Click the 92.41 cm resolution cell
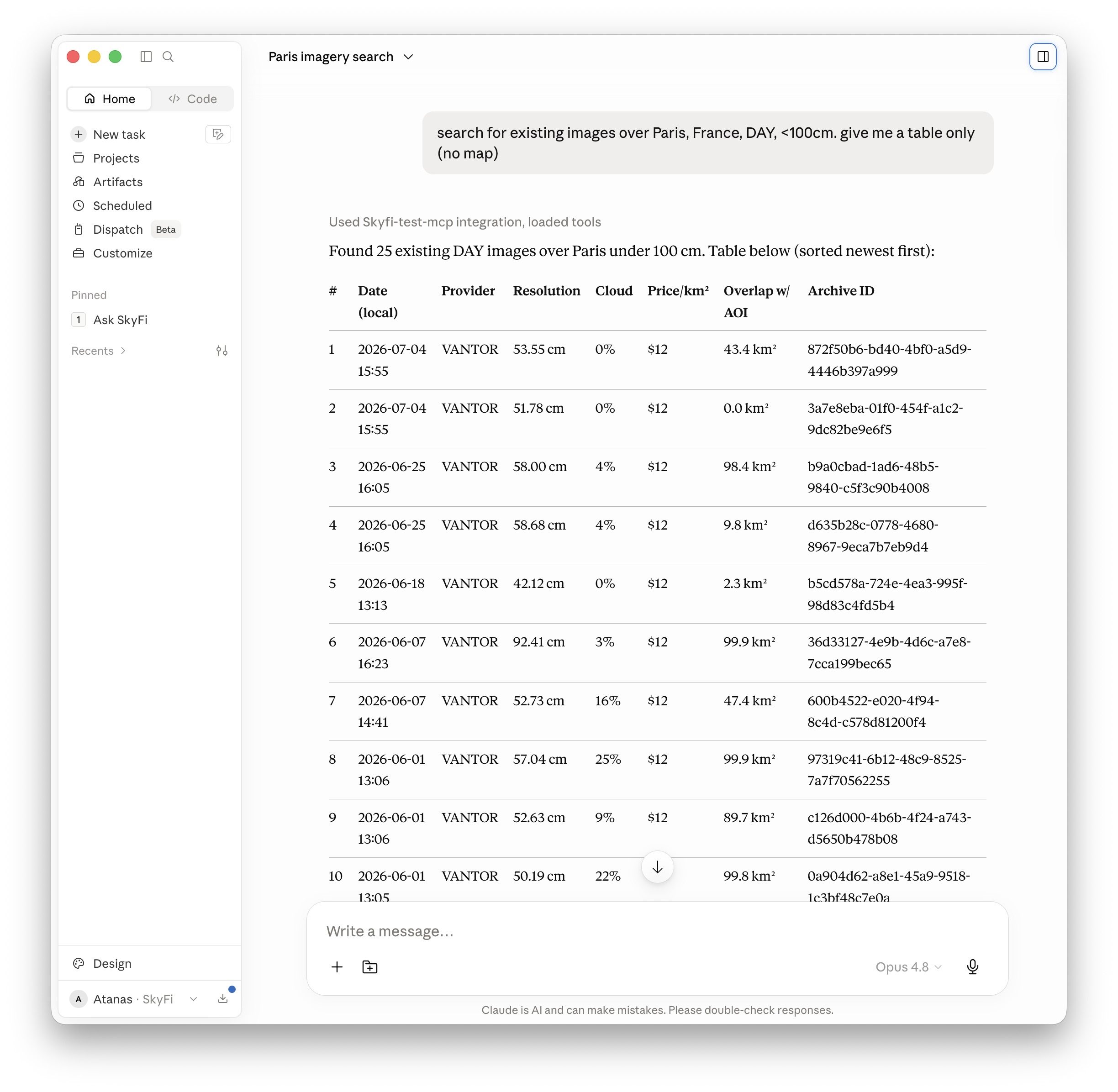The height and width of the screenshot is (1092, 1118). tap(538, 642)
